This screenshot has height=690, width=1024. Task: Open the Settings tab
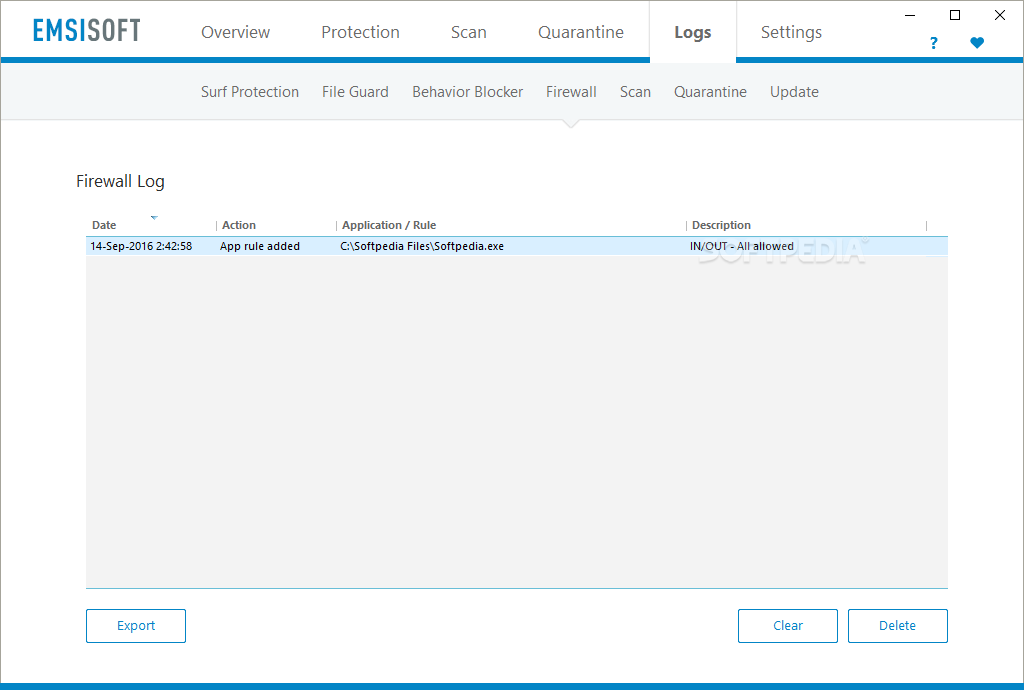pyautogui.click(x=791, y=32)
